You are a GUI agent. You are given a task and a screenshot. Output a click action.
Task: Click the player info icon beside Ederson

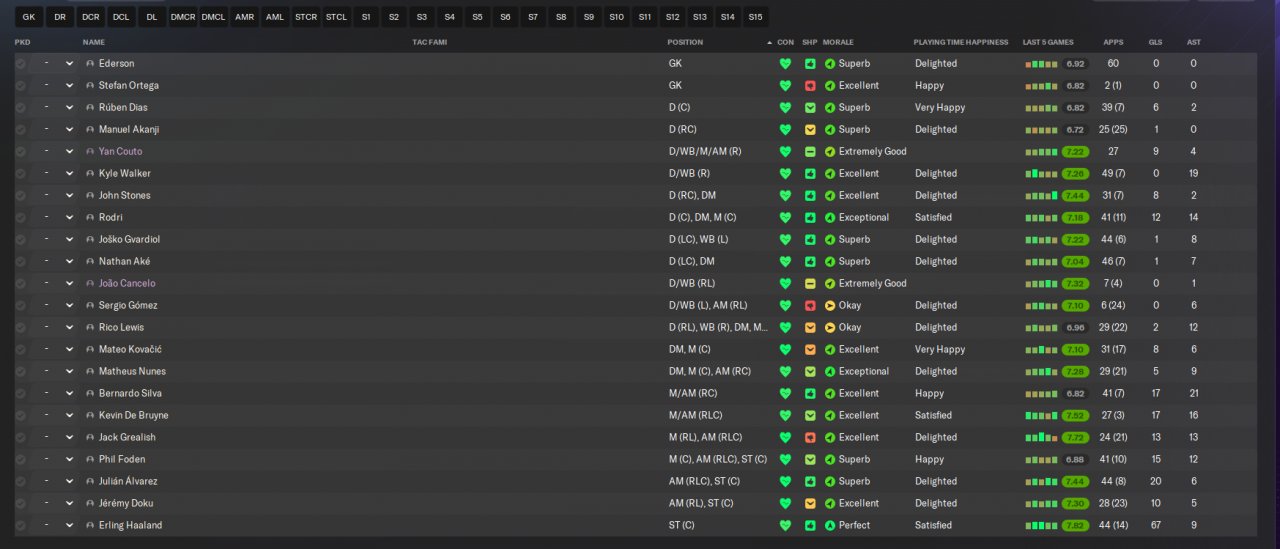tap(90, 63)
